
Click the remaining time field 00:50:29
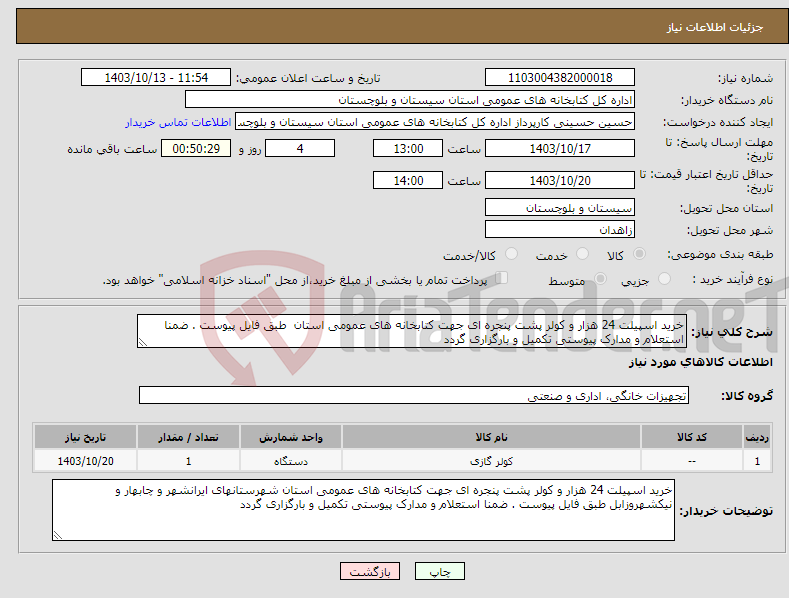point(196,148)
